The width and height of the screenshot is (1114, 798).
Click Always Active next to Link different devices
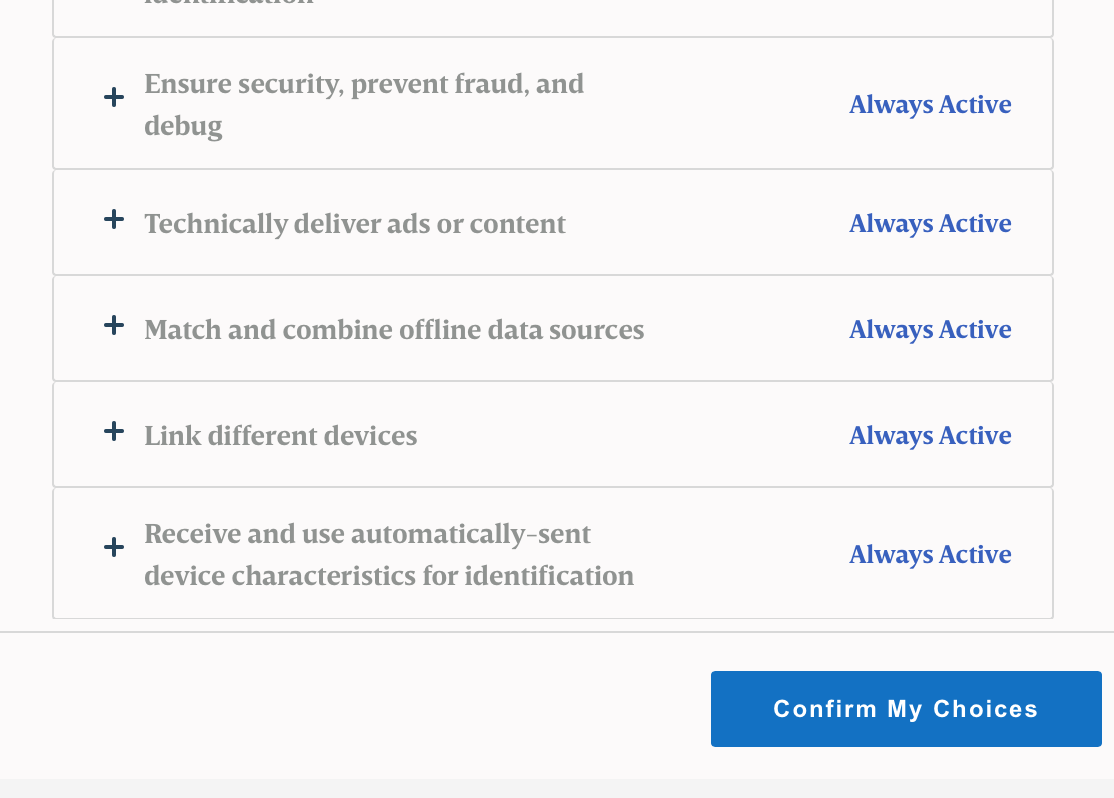click(930, 435)
